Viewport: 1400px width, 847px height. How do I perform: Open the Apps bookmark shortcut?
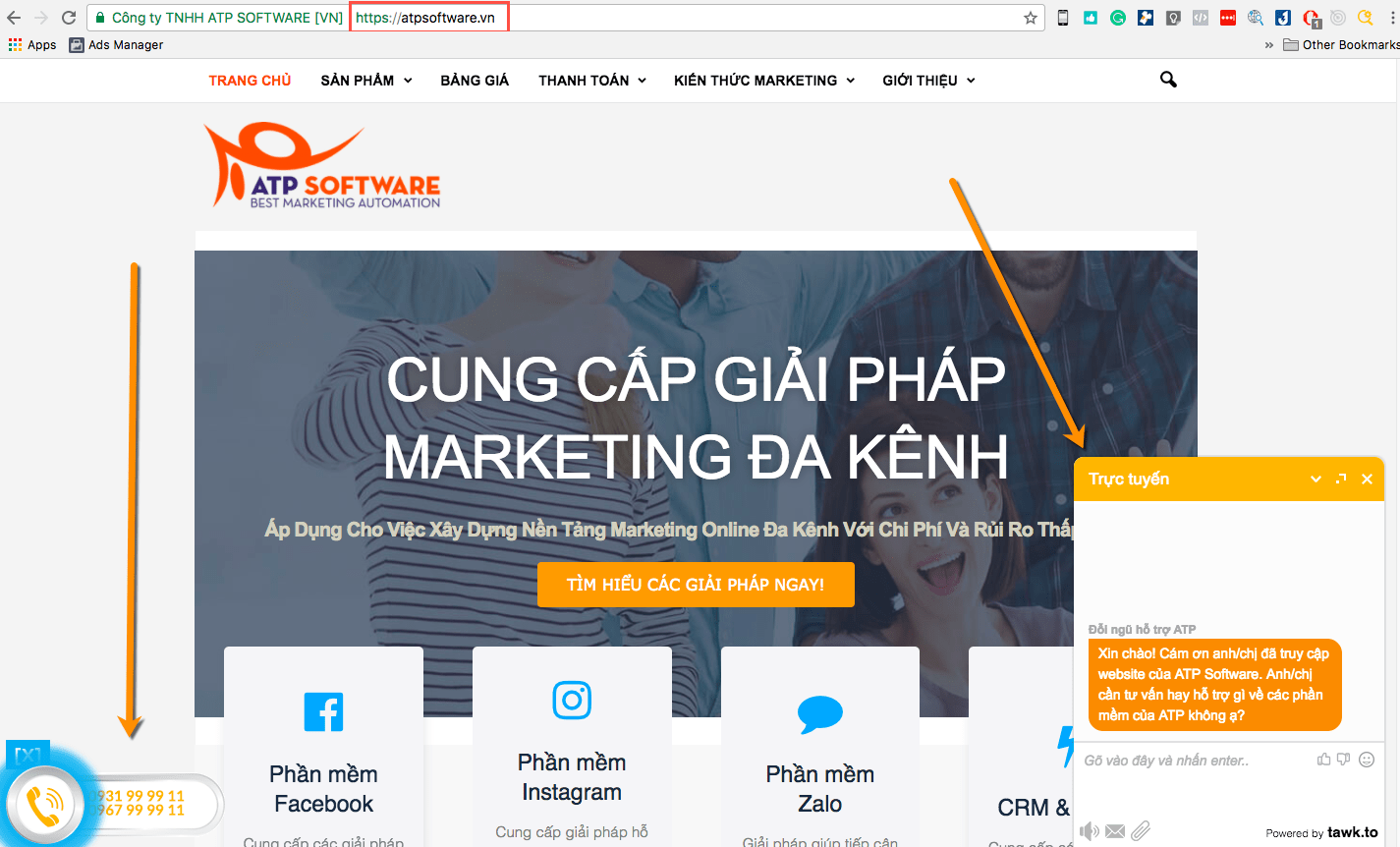click(32, 45)
